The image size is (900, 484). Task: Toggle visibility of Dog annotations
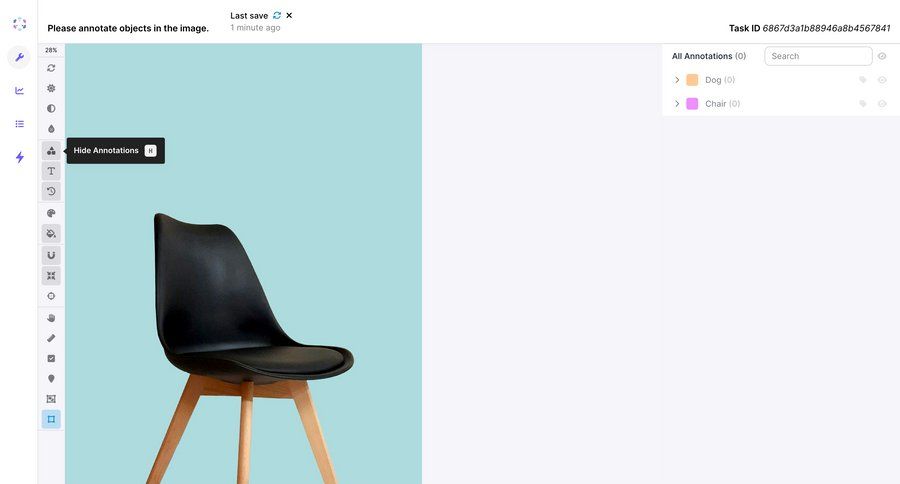coord(882,80)
